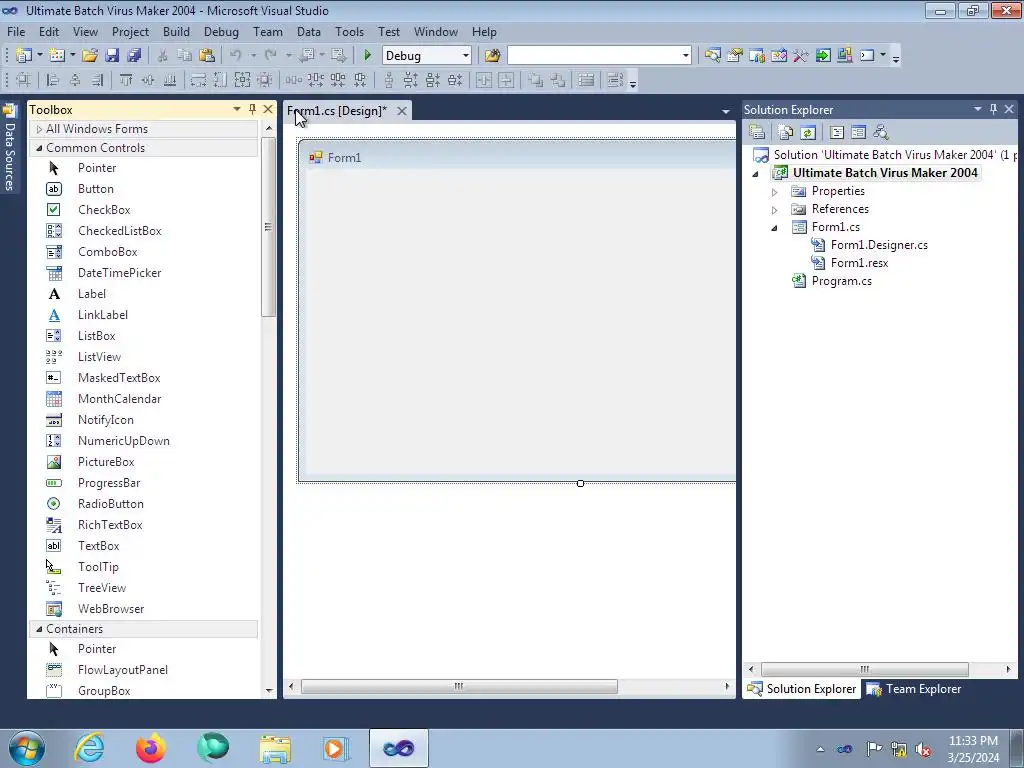Click designer horizontal scrollbar right arrow
The image size is (1024, 768).
[727, 686]
